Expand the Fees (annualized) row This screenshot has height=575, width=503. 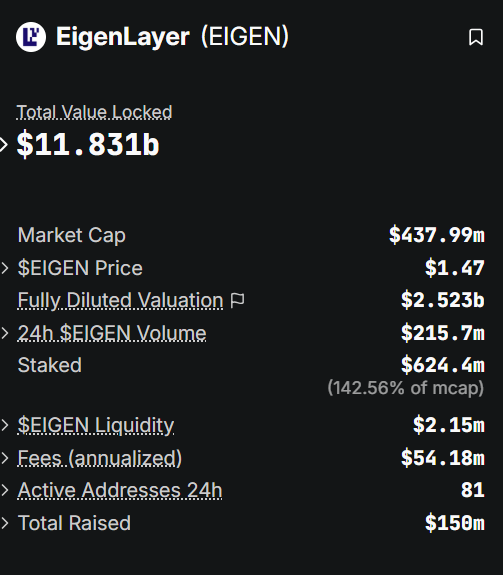(x=5, y=458)
